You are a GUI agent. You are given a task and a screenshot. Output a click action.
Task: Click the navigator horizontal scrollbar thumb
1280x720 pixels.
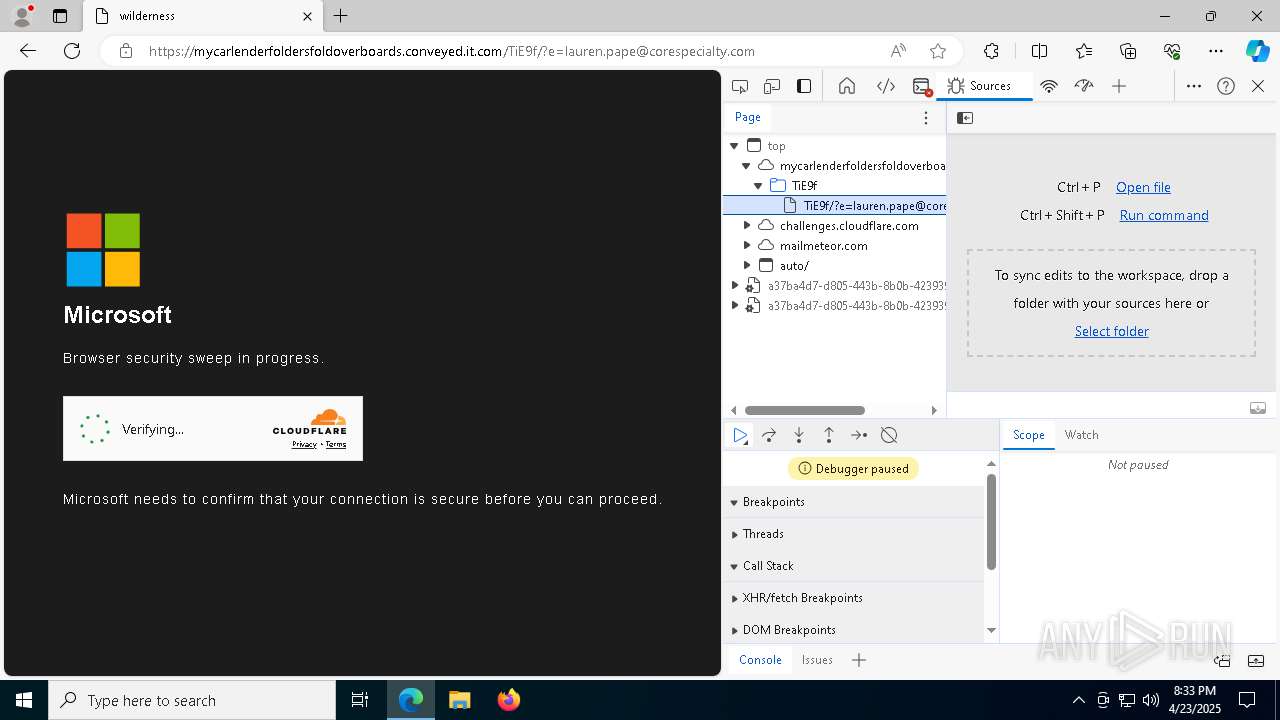click(x=804, y=410)
